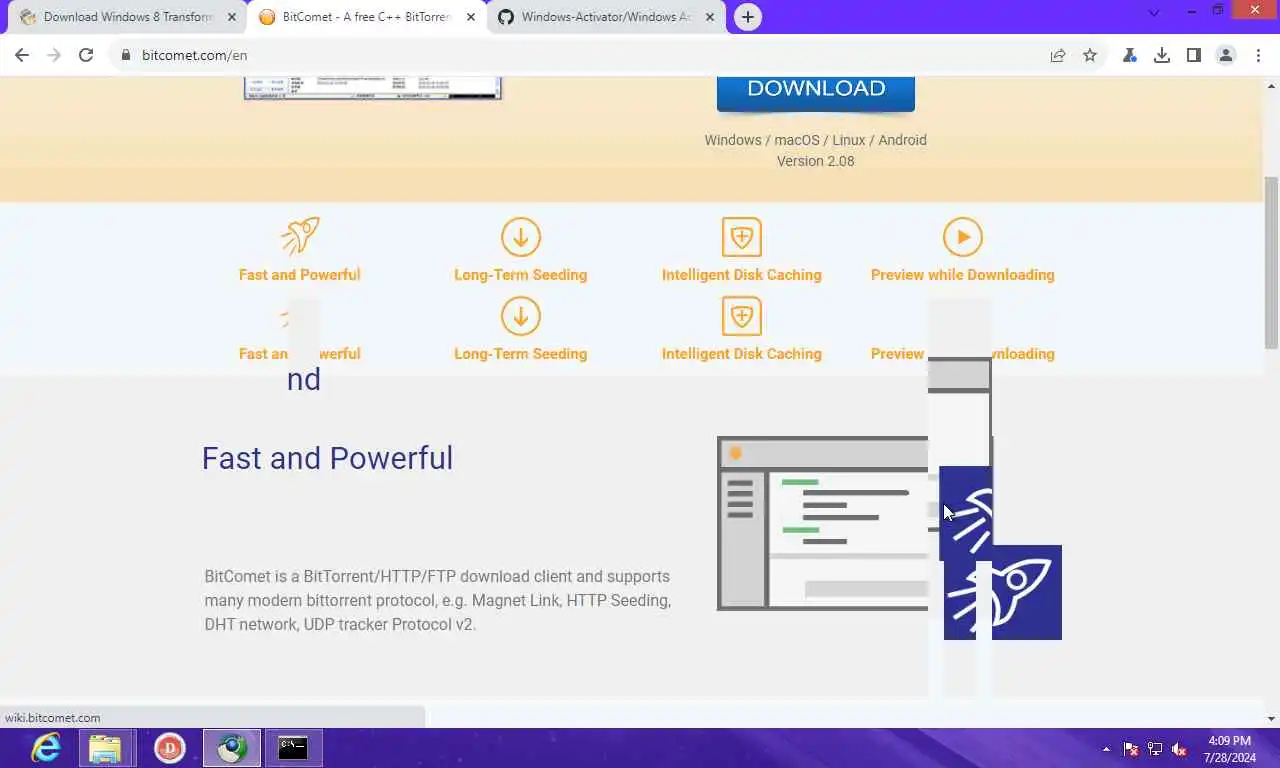Screen dimensions: 1280x768
Task: Click the Fast and Powerful heading
Action: pyautogui.click(x=327, y=458)
